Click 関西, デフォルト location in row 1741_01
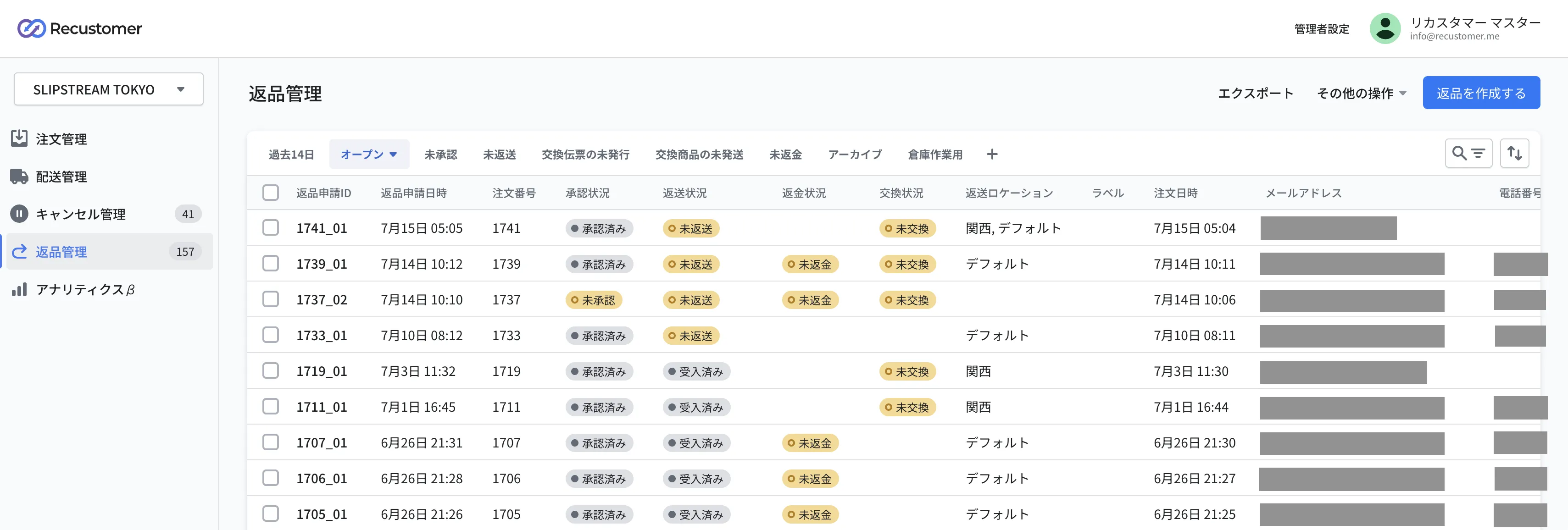This screenshot has height=530, width=1568. point(1013,228)
